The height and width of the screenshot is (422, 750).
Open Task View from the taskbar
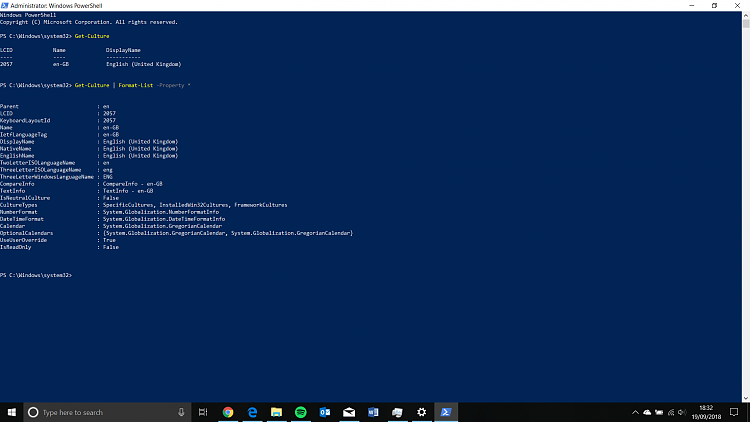[203, 412]
